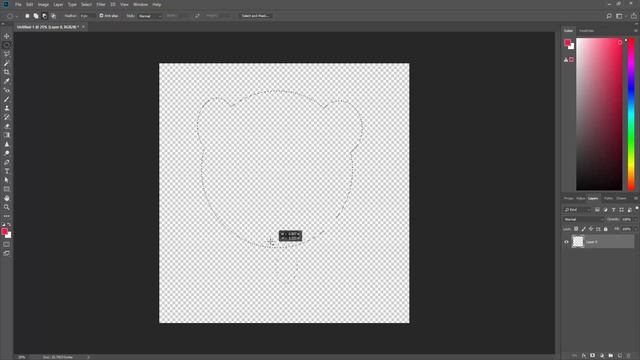
Task: Toggle lock transparent pixels
Action: pos(576,229)
